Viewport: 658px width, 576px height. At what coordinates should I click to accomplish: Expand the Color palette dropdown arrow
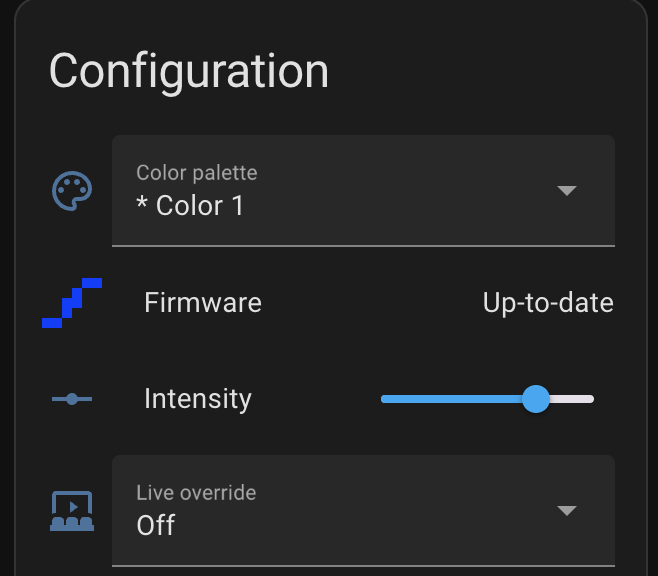click(x=567, y=190)
